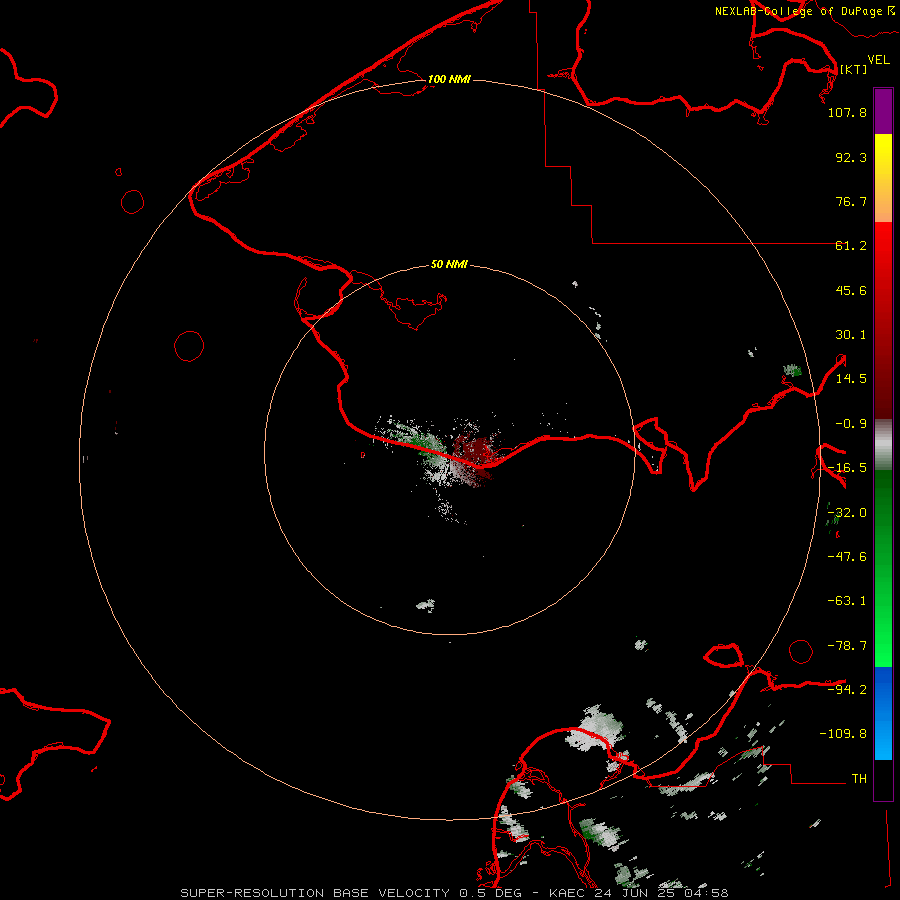Screen dimensions: 900x900
Task: Click the 61.2 velocity scale value
Action: 851,246
